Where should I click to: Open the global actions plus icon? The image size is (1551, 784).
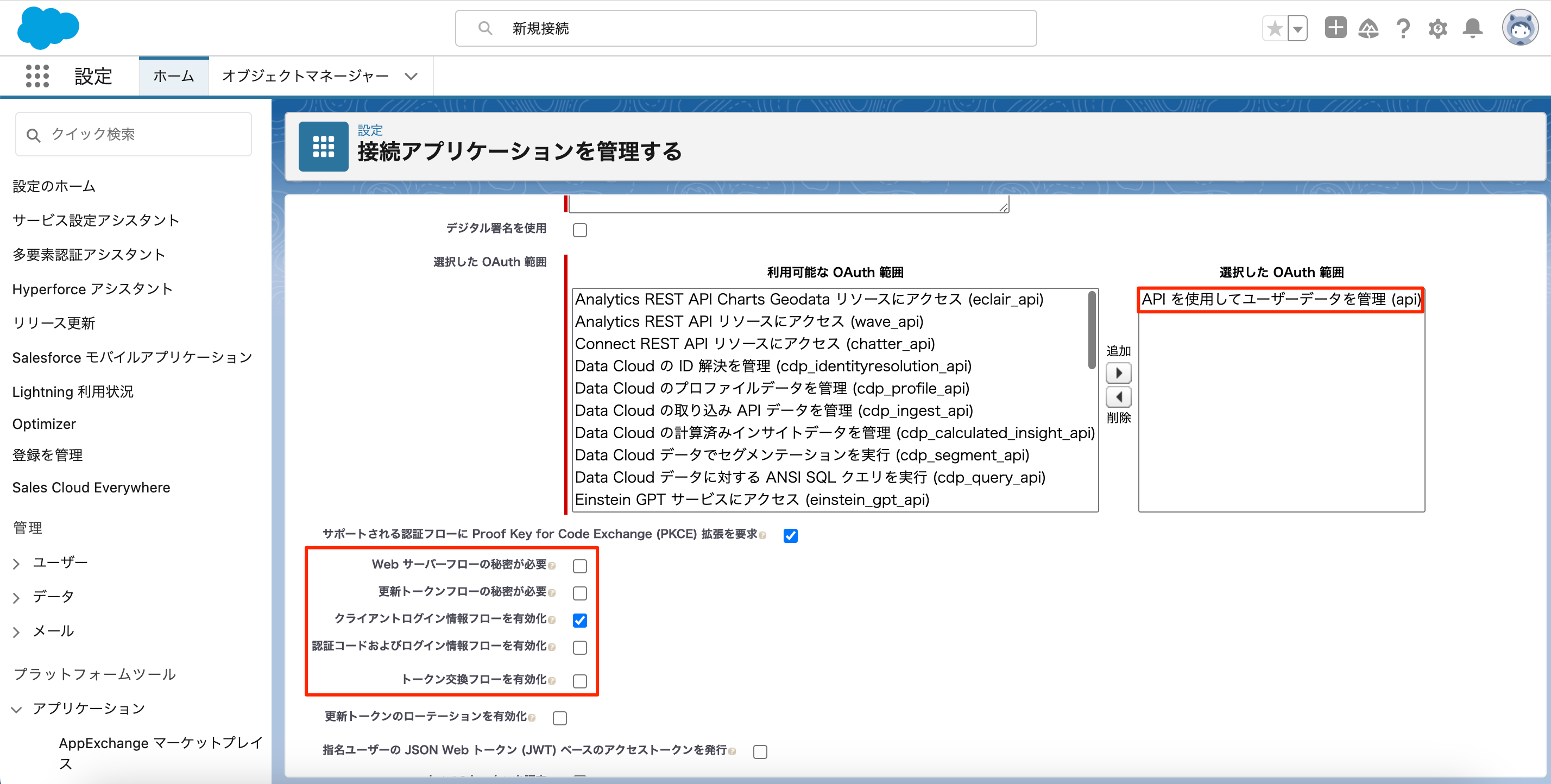tap(1335, 28)
